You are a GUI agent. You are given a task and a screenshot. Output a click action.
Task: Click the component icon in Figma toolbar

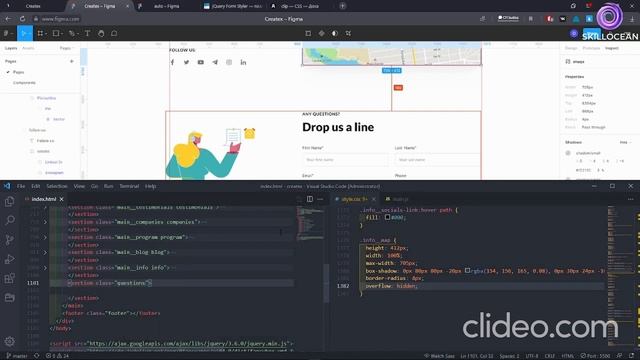(321, 33)
